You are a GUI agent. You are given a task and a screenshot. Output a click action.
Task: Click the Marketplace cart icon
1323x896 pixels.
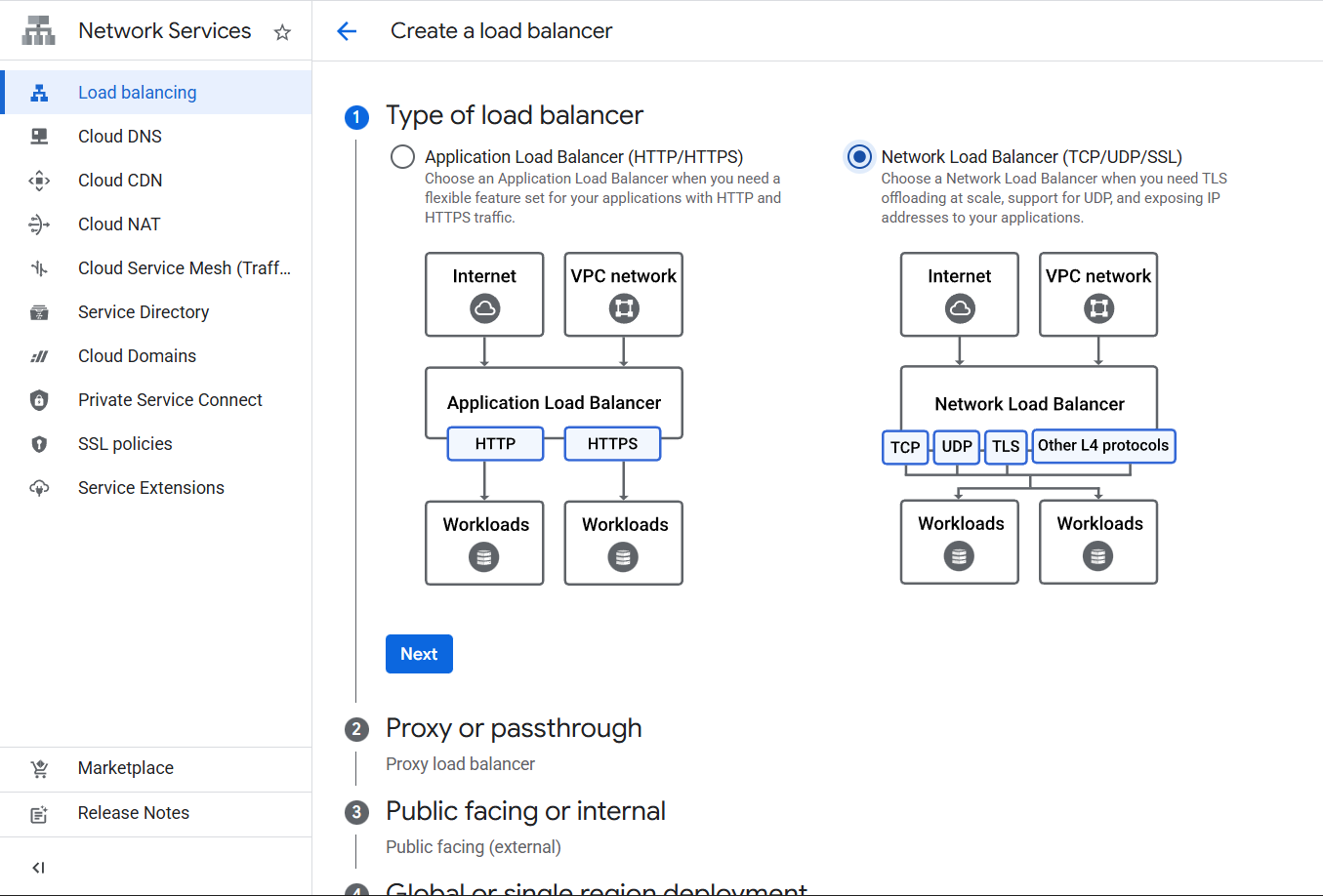point(39,769)
